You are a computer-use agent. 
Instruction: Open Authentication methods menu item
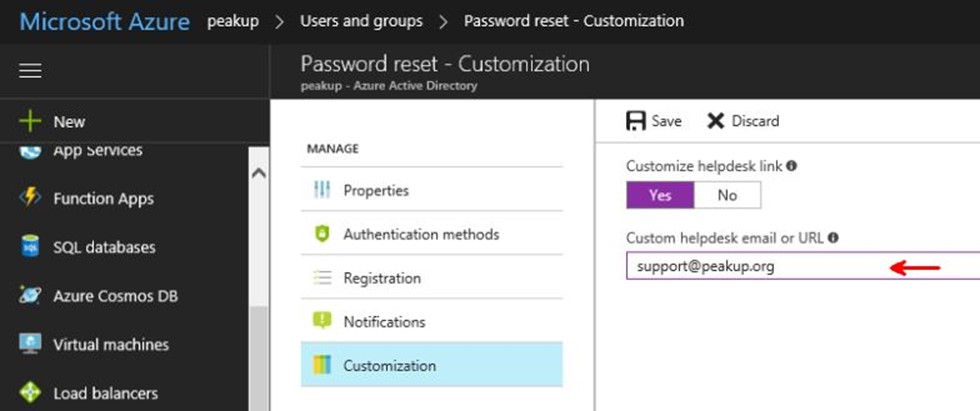[431, 234]
